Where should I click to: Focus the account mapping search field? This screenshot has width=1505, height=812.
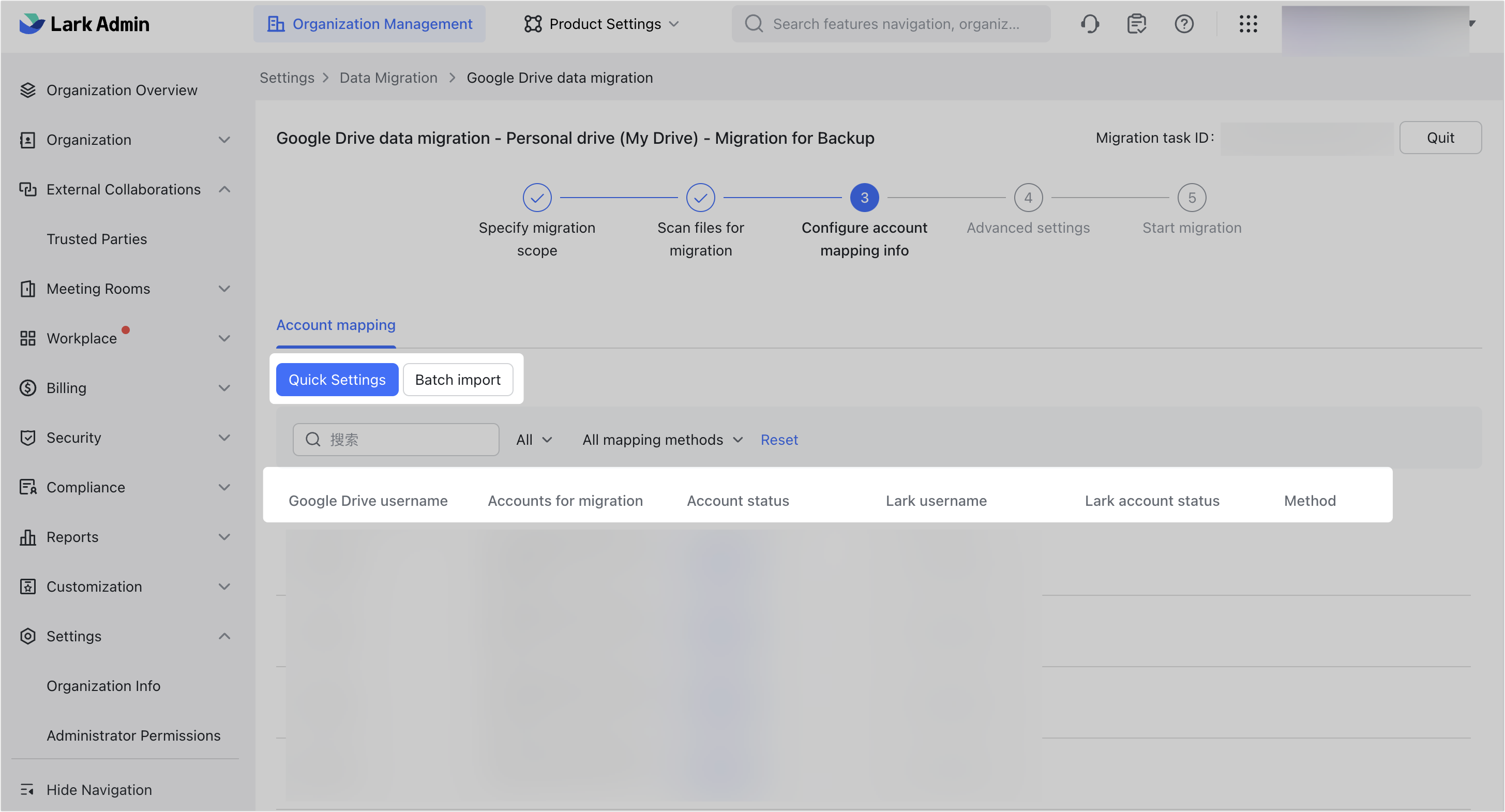(396, 440)
